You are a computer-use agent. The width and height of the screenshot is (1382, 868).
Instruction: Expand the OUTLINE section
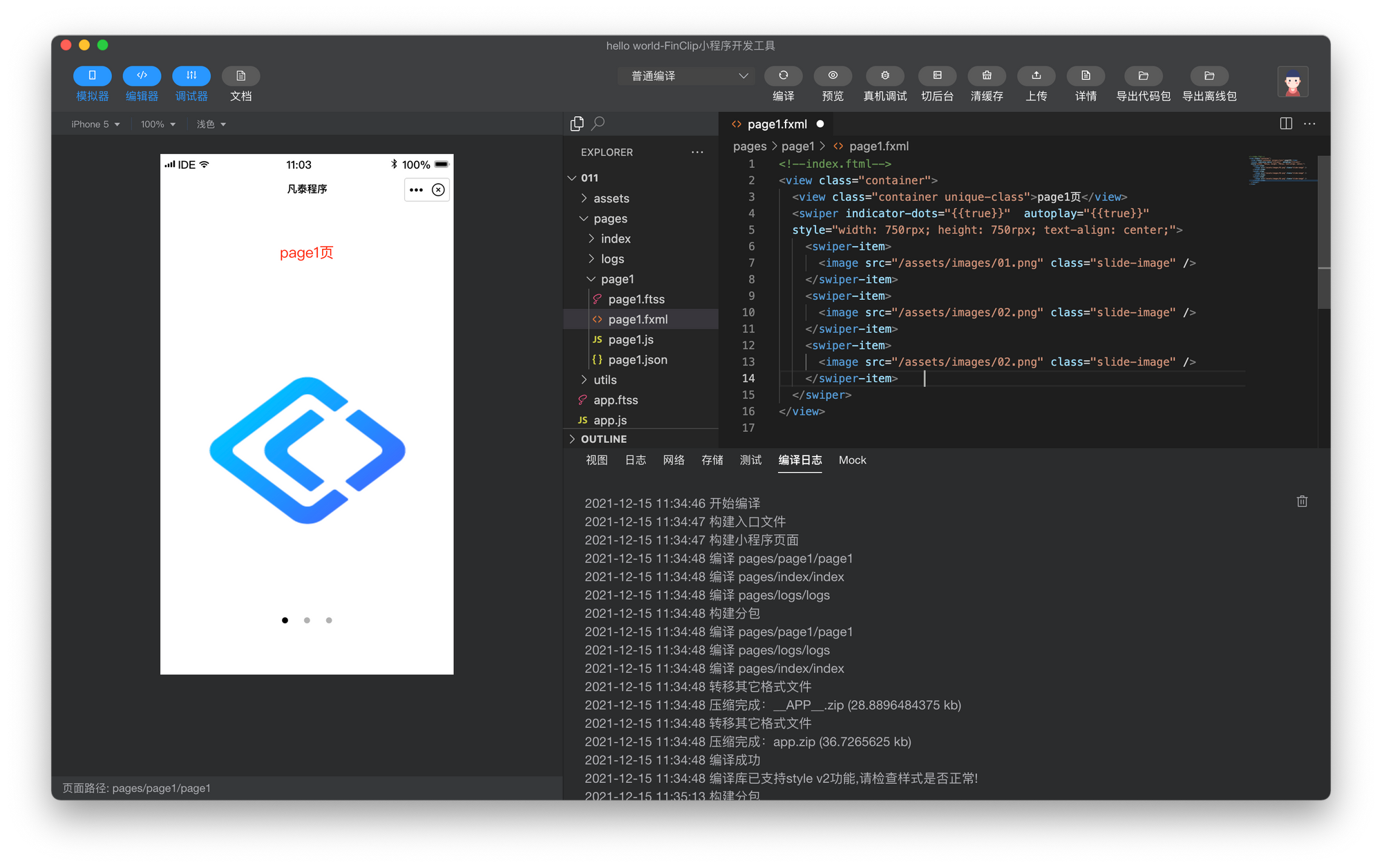641,439
